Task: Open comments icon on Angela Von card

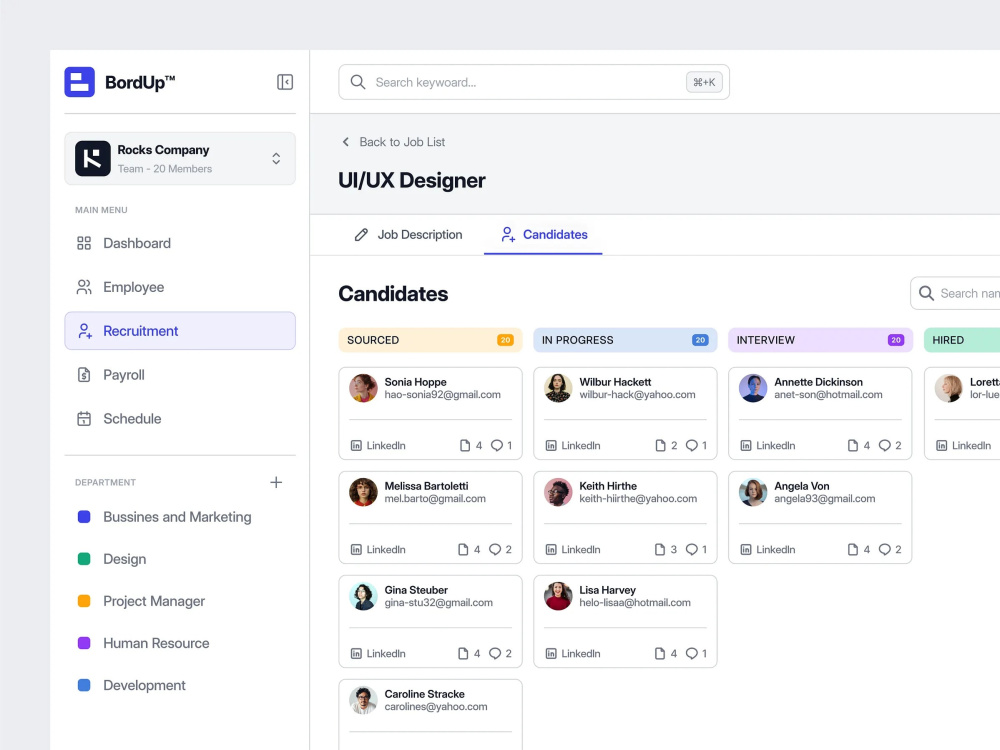Action: tap(885, 549)
